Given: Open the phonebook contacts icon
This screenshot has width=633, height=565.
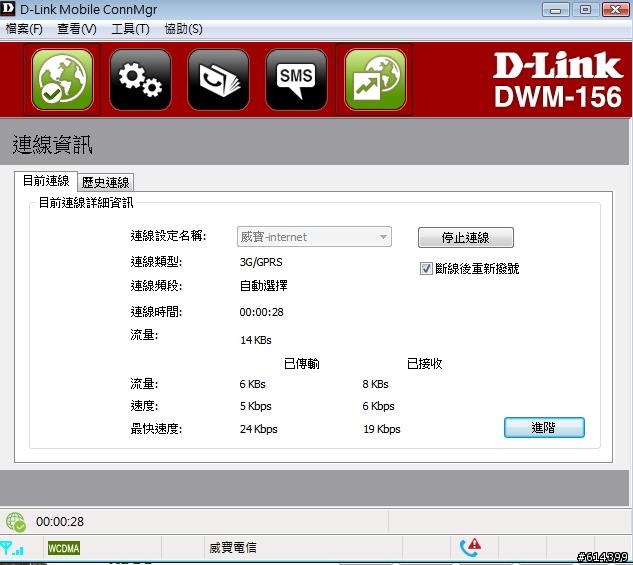Looking at the screenshot, I should click(x=218, y=80).
